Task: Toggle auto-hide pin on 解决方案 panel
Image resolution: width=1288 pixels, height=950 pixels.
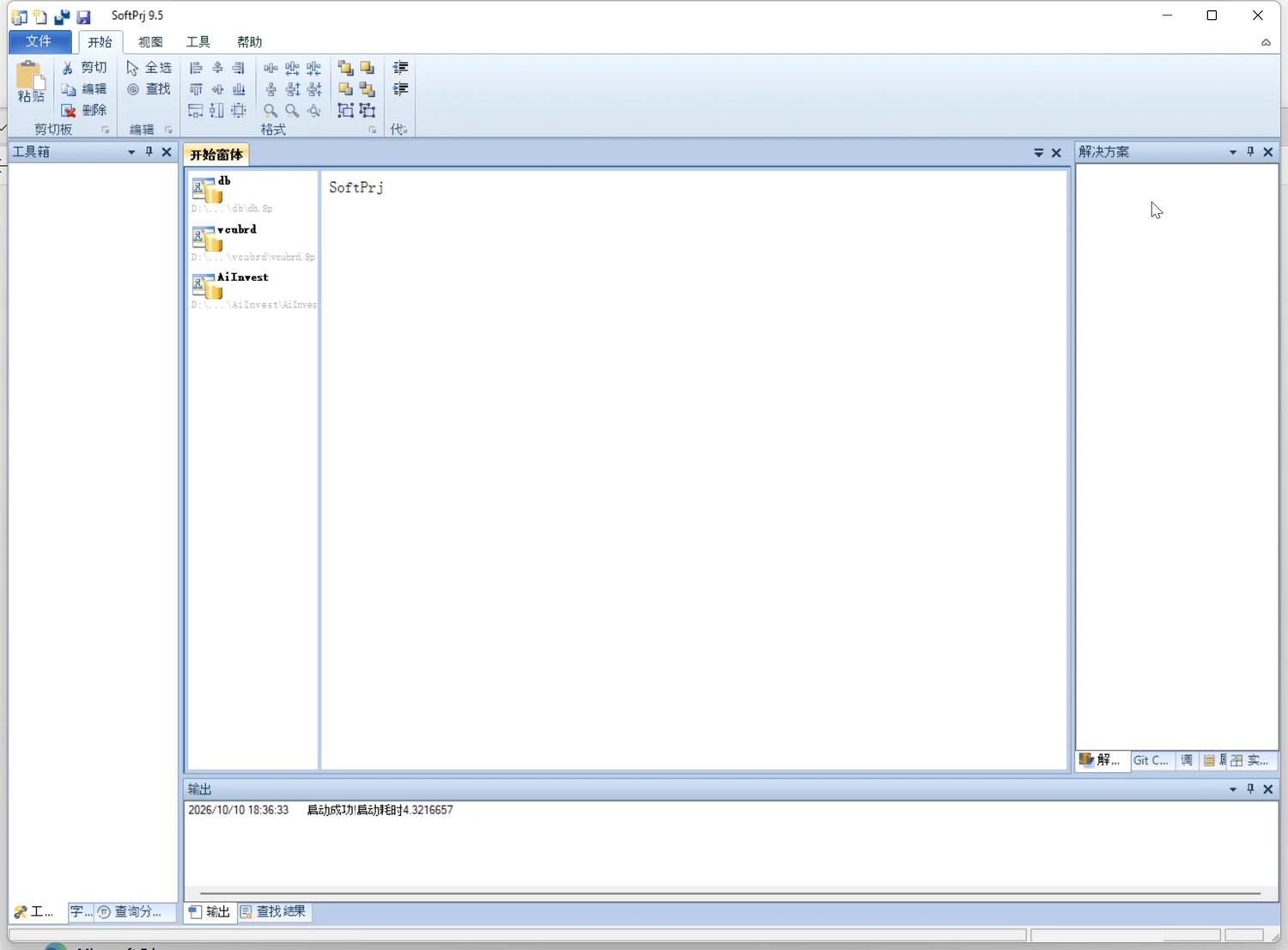Action: point(1250,152)
